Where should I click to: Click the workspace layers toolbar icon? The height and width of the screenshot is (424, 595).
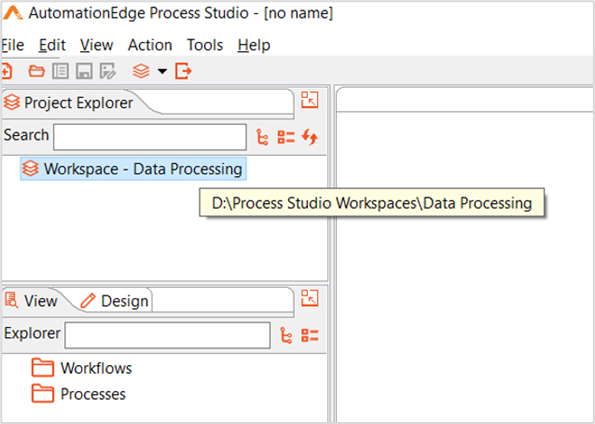click(141, 71)
